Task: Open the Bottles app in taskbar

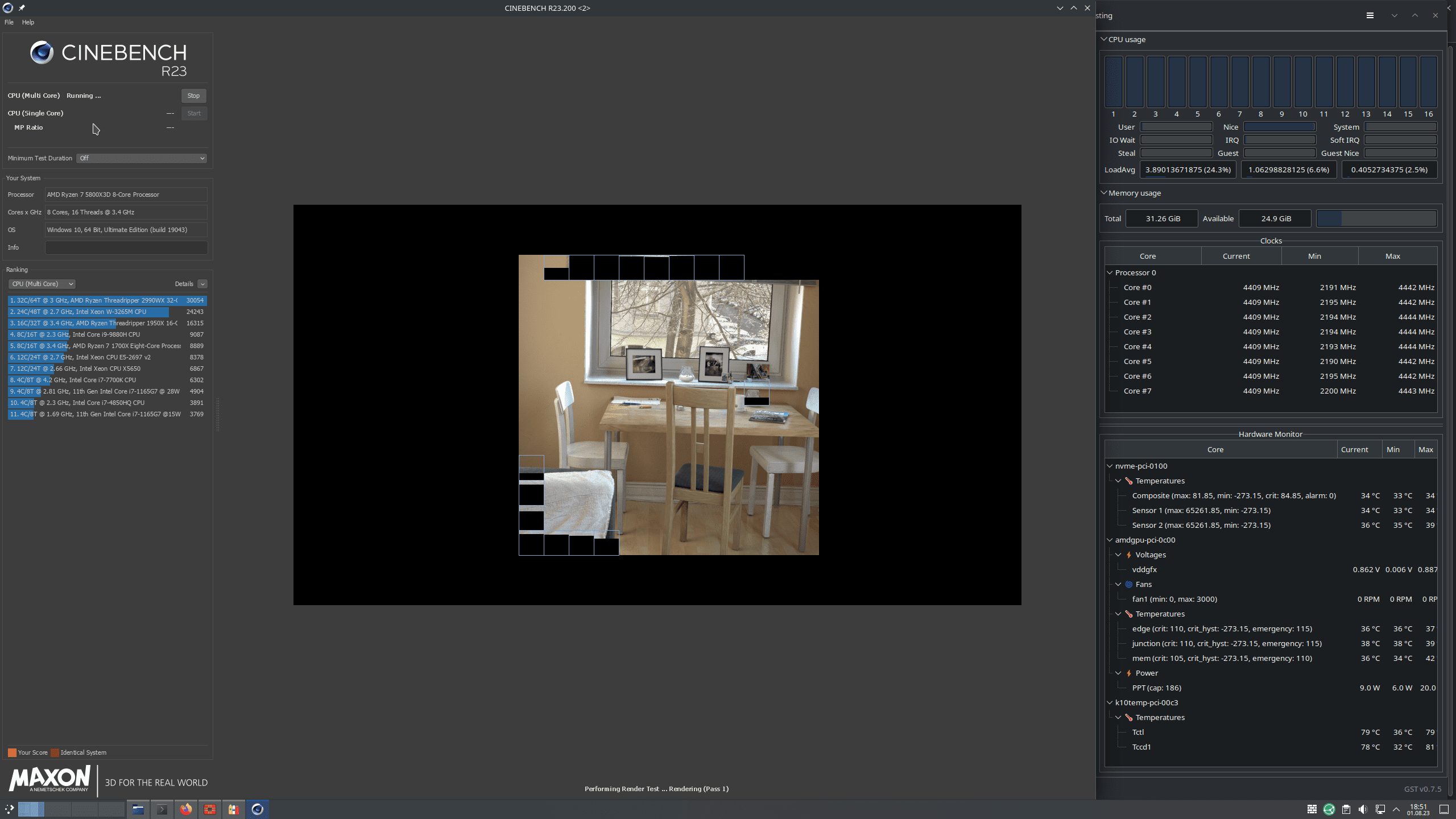Action: 234,809
